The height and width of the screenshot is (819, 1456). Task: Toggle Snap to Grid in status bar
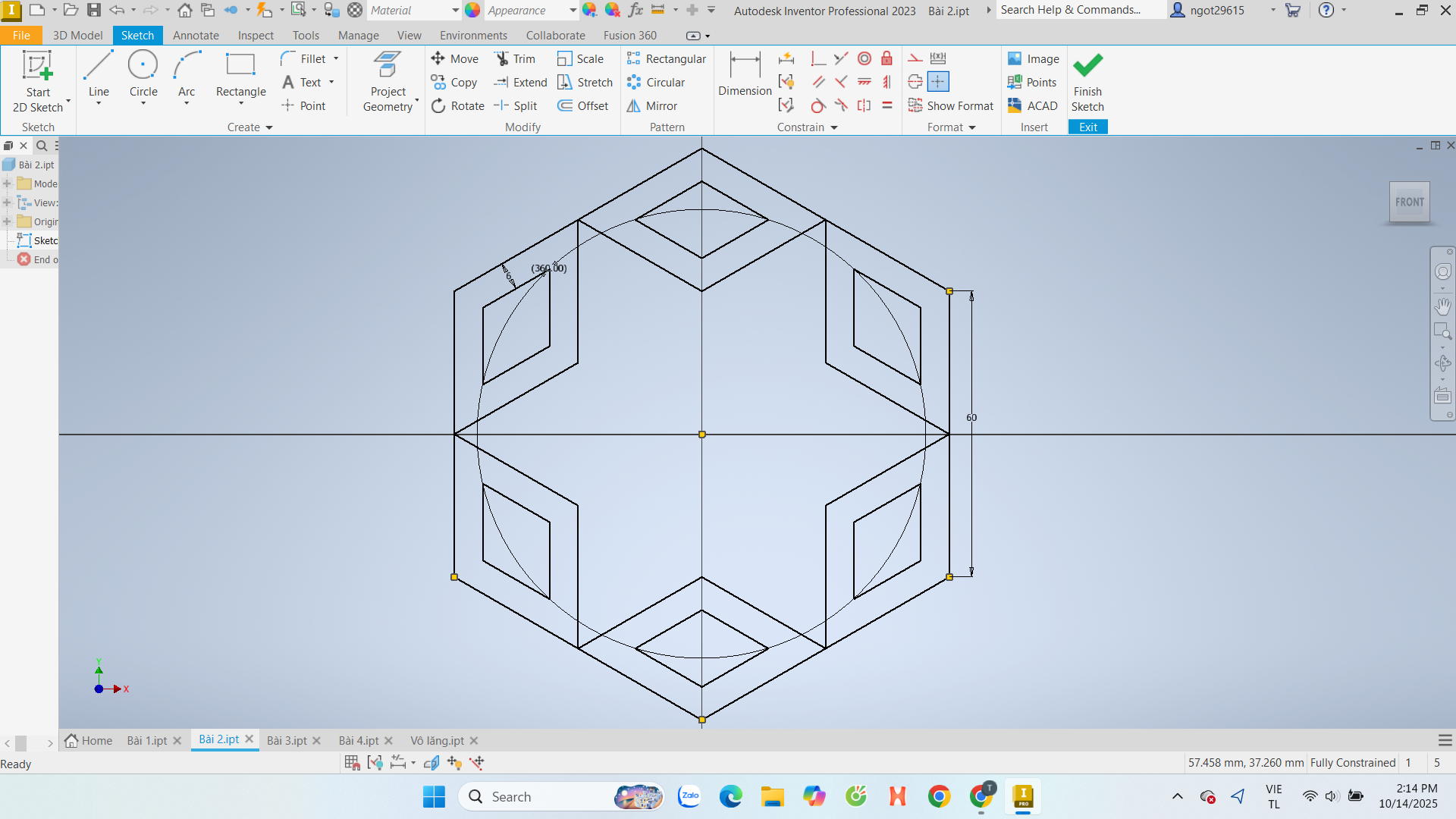(x=352, y=763)
